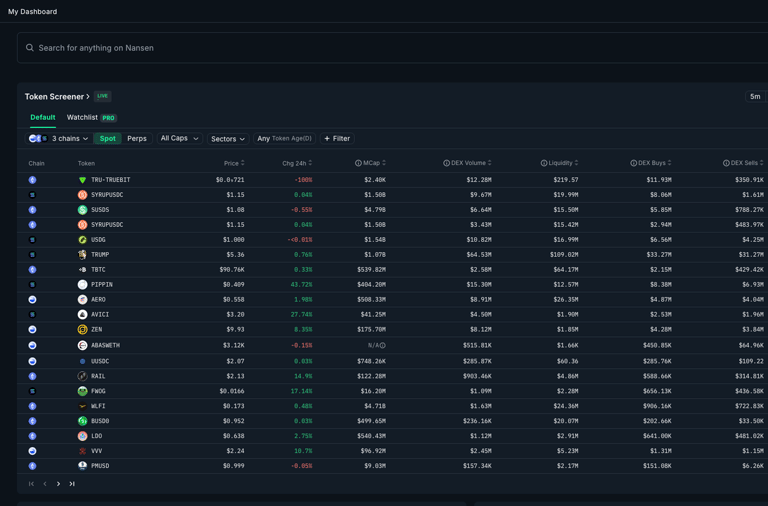The height and width of the screenshot is (506, 768).
Task: Go to the next page
Action: click(x=58, y=484)
